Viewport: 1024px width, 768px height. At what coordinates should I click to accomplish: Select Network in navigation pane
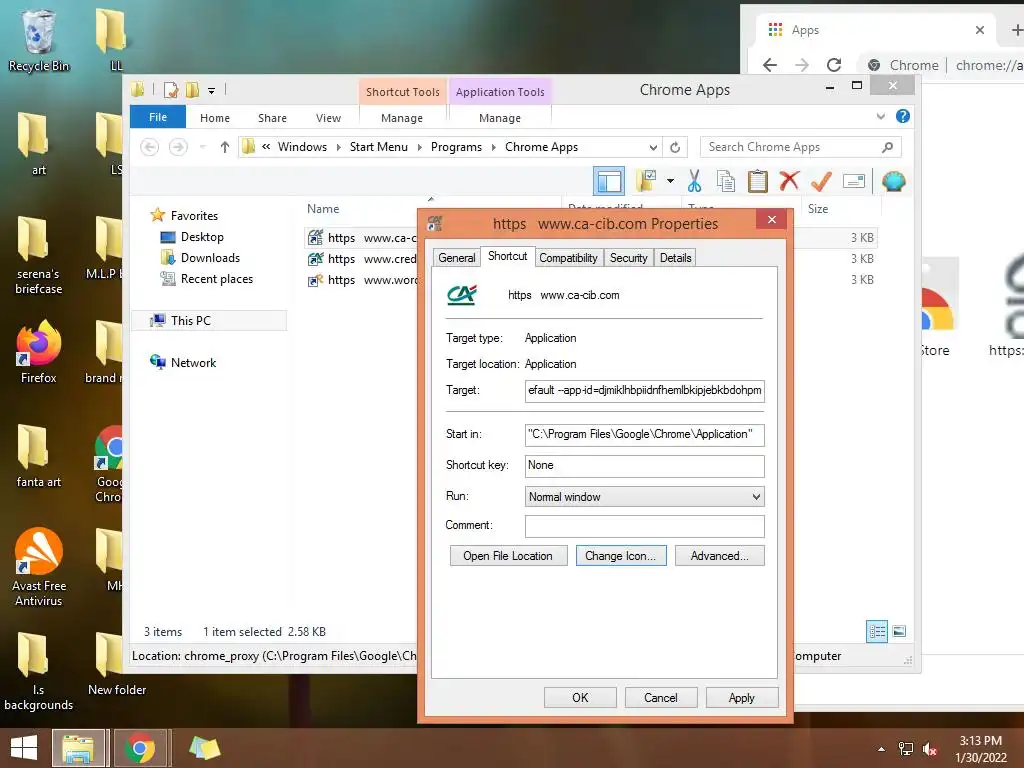193,362
